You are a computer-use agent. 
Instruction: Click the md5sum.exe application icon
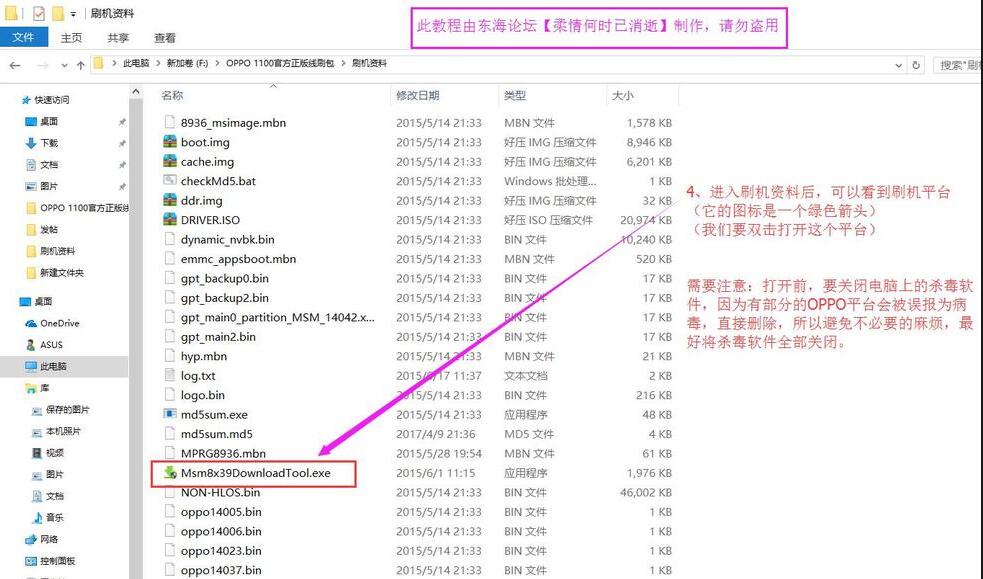click(170, 414)
